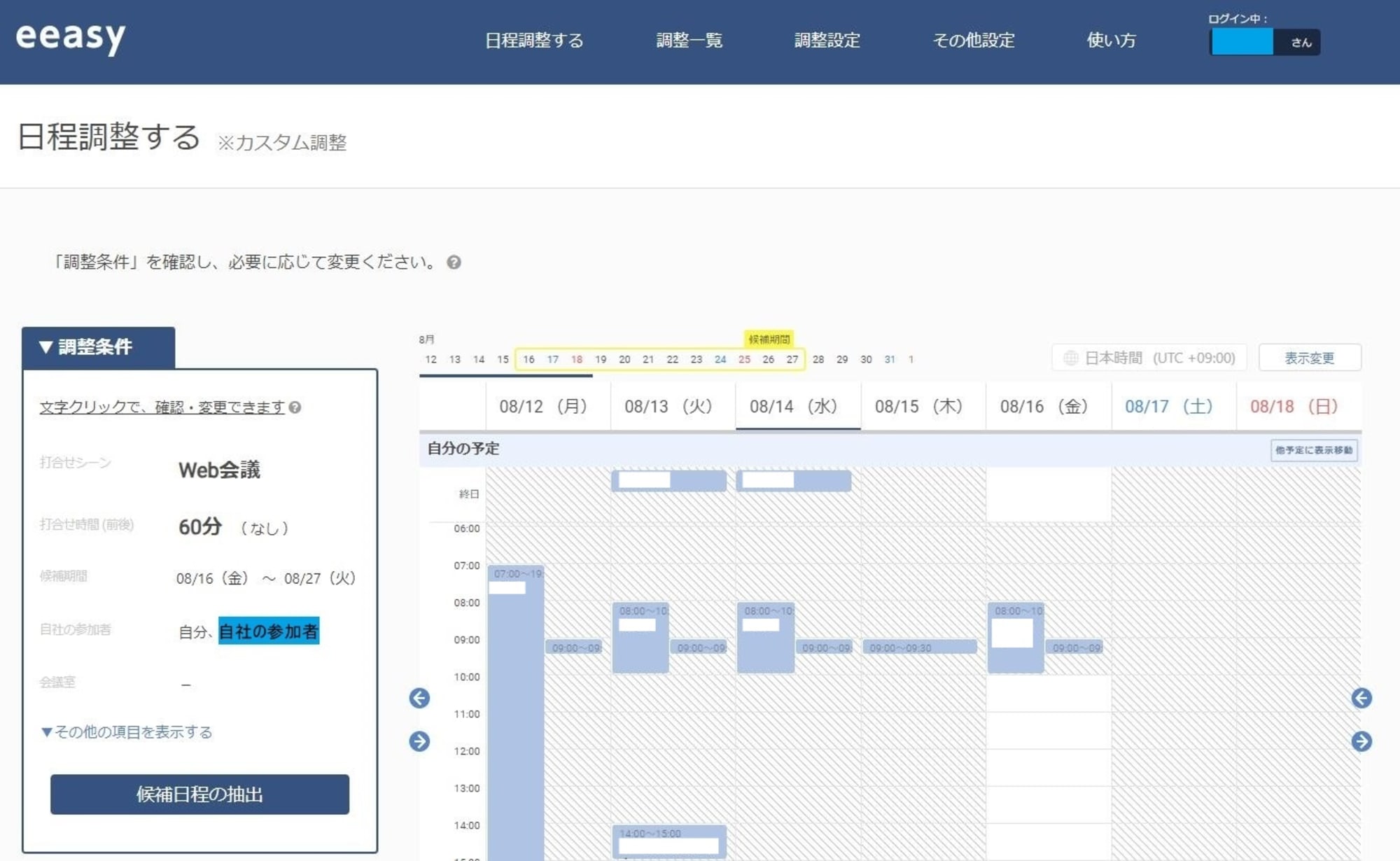Click highlighted 自社の参加者 participant
The image size is (1400, 861).
269,631
